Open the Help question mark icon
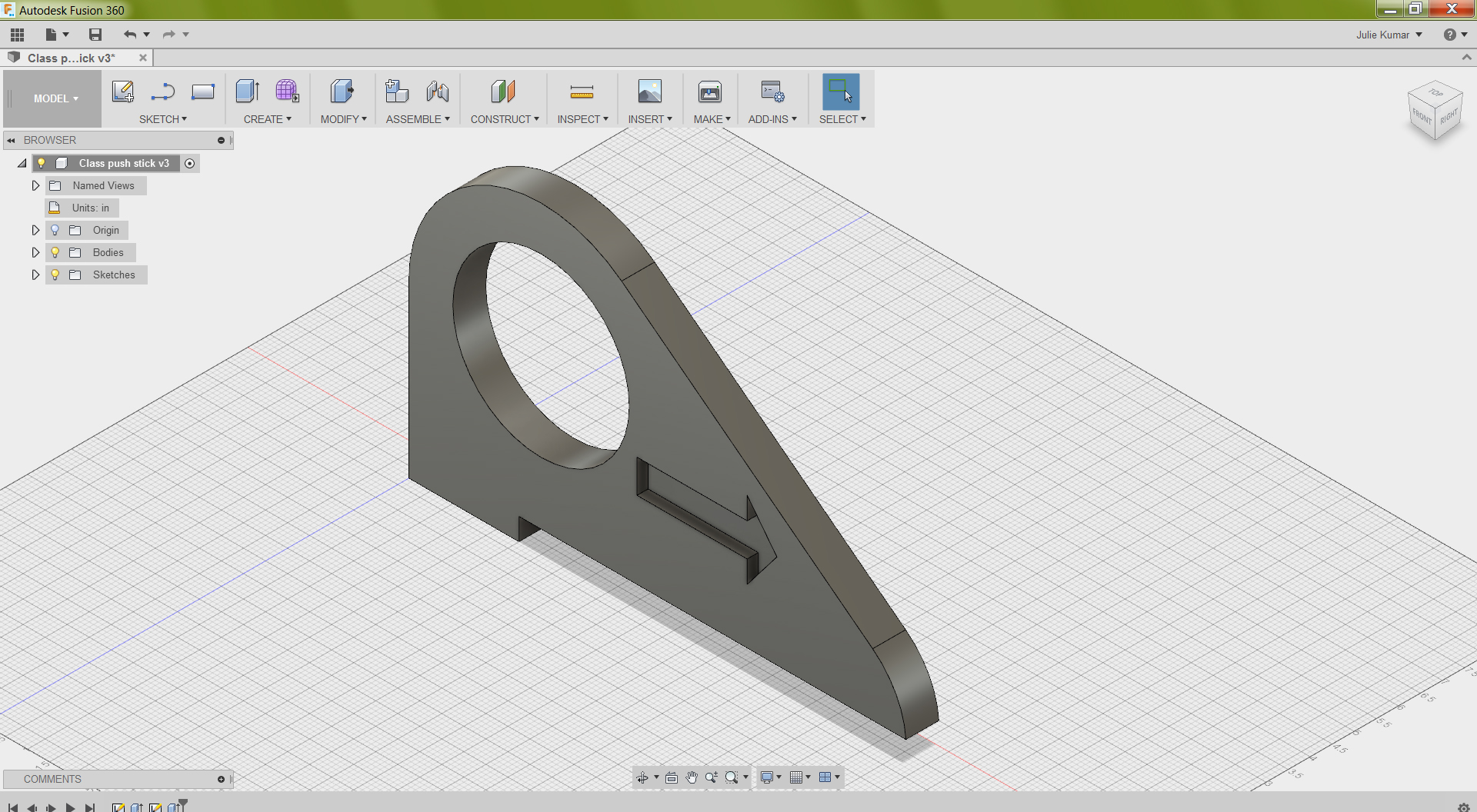Screen dimensions: 1477x812 click(1449, 35)
